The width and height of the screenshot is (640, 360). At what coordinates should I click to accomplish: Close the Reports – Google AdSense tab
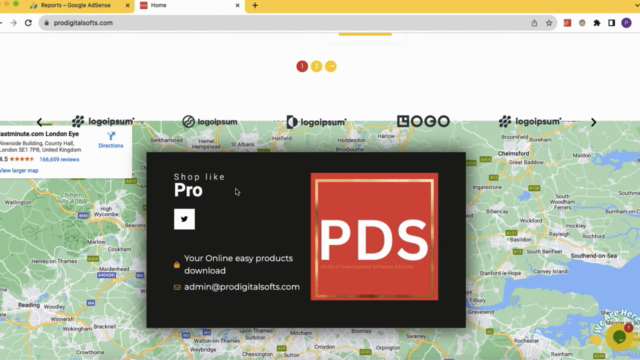(x=127, y=5)
